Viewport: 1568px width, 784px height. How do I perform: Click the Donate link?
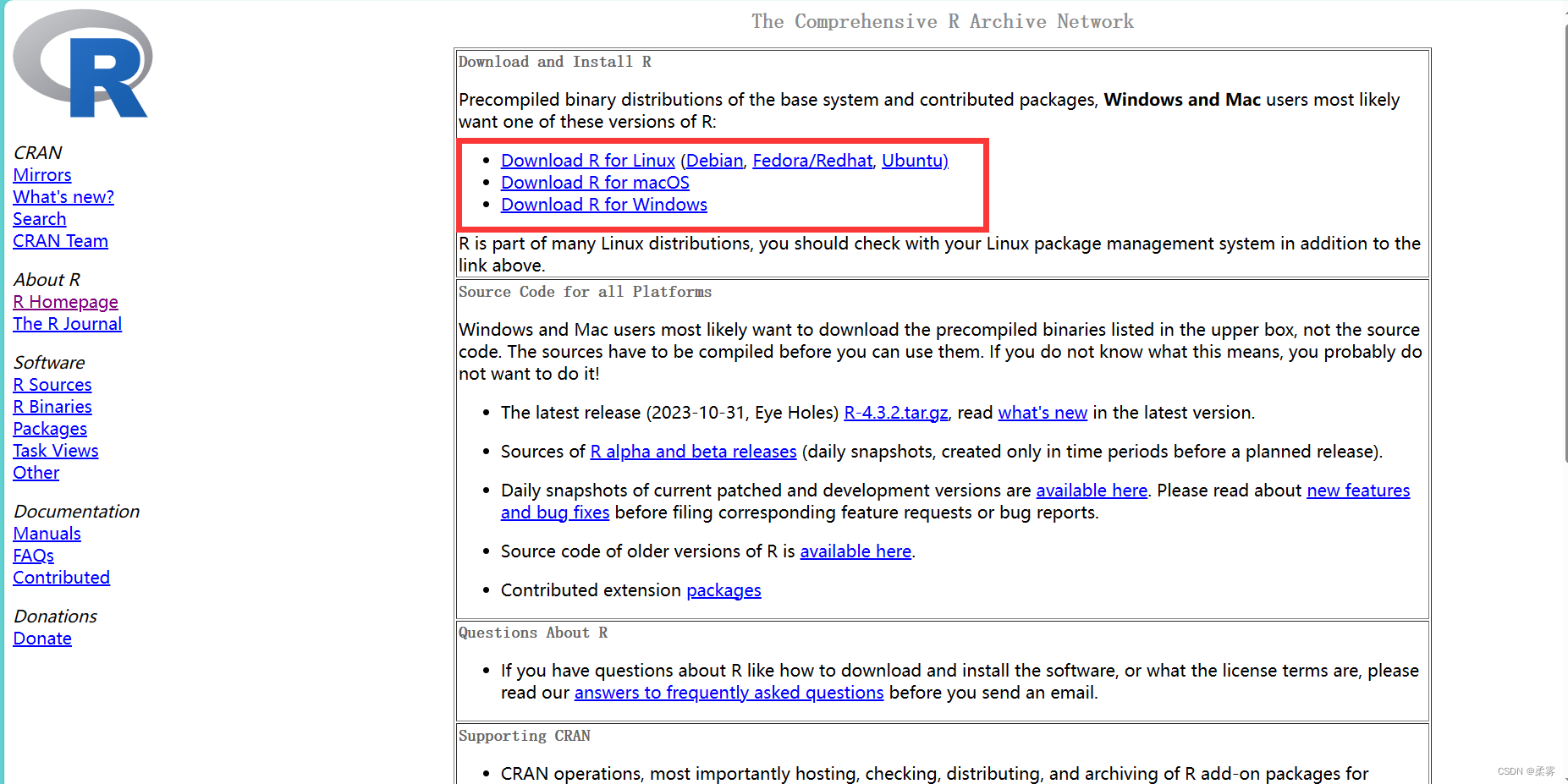click(x=42, y=639)
